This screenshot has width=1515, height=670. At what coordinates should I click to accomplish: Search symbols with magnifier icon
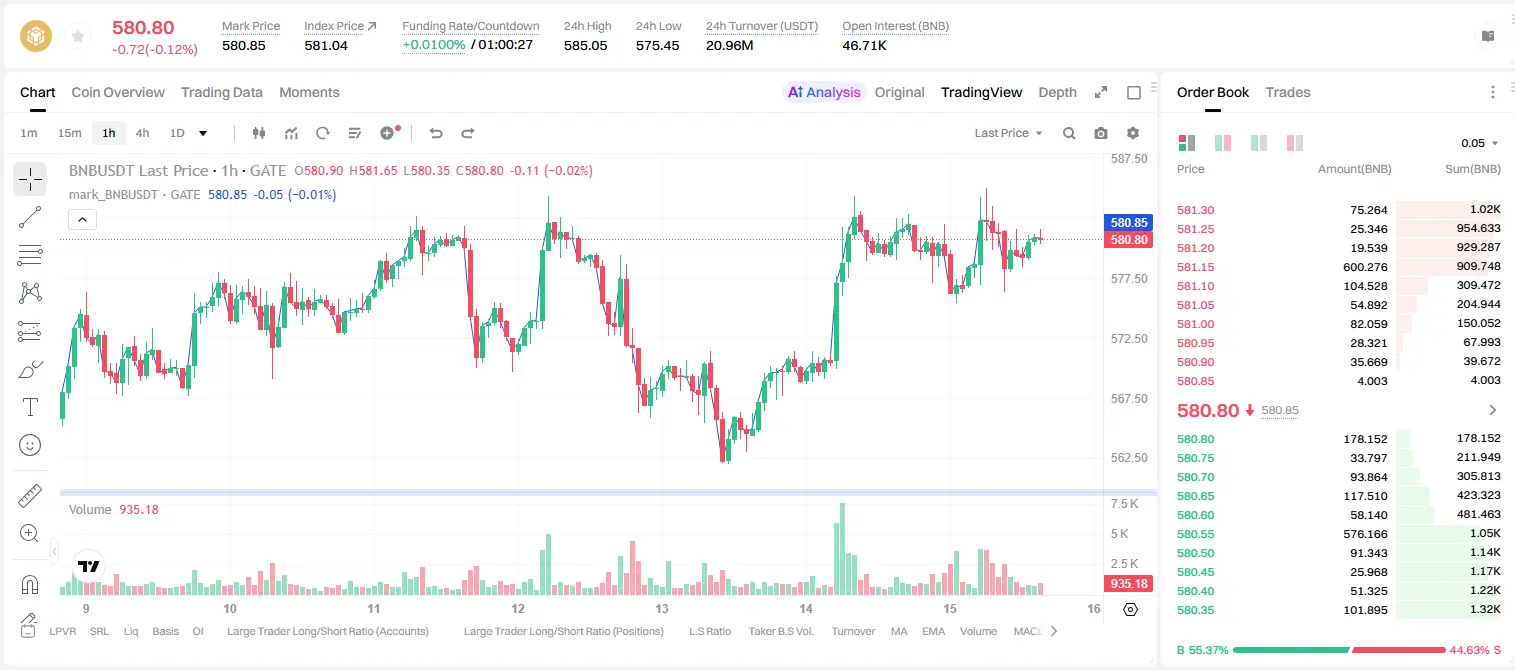1069,133
